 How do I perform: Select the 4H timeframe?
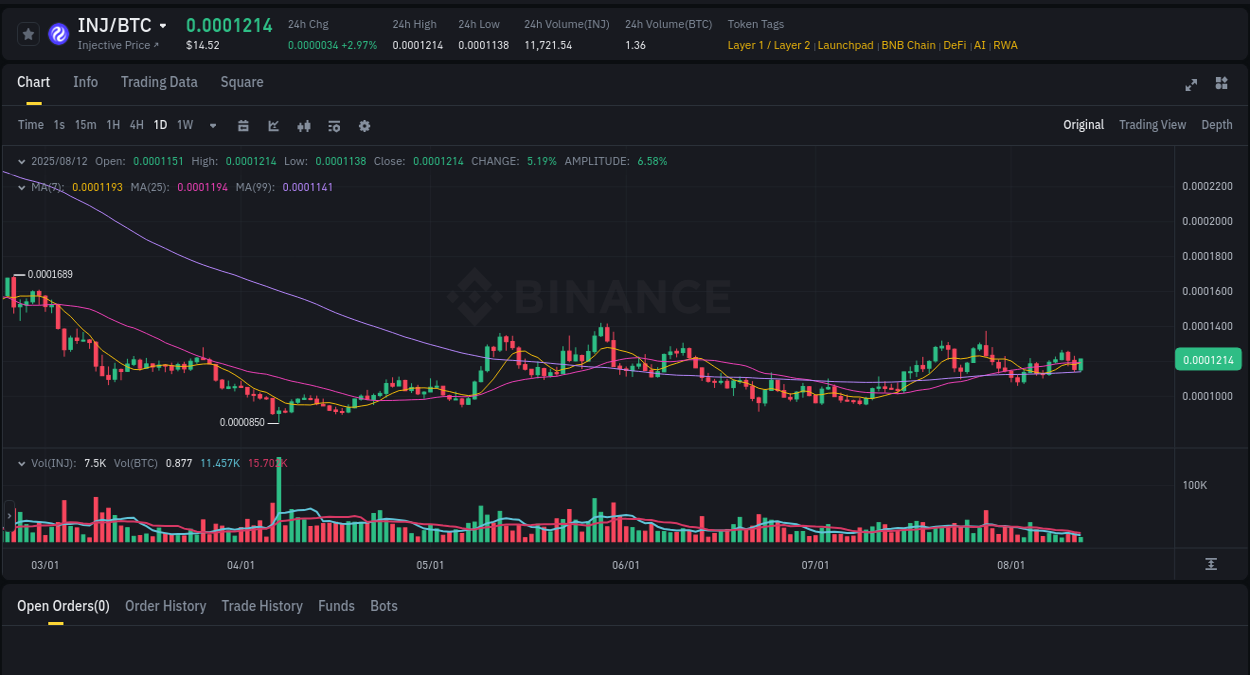(136, 125)
